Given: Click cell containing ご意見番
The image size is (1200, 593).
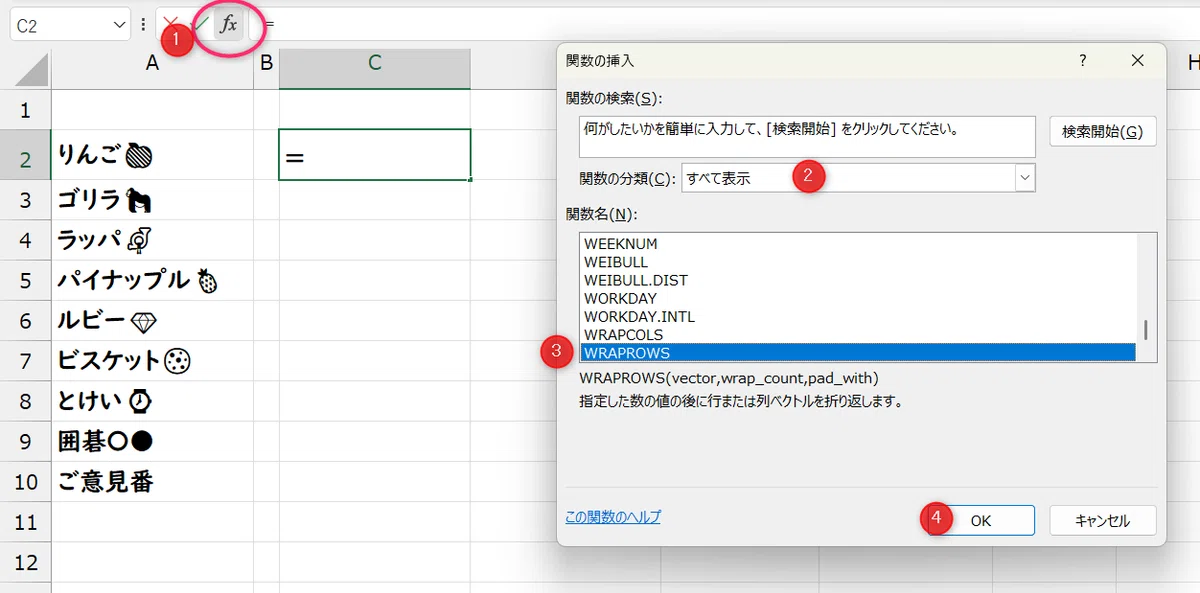Looking at the screenshot, I should coord(152,481).
